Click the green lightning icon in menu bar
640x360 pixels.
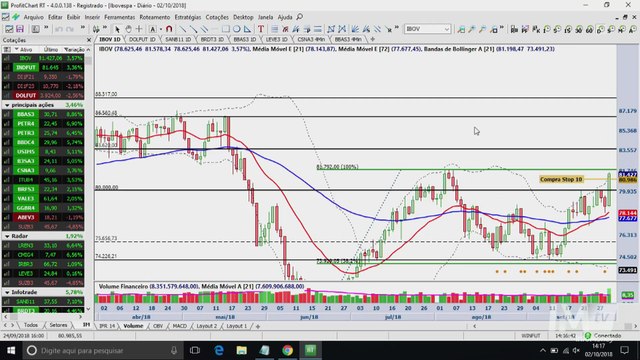coord(16,17)
